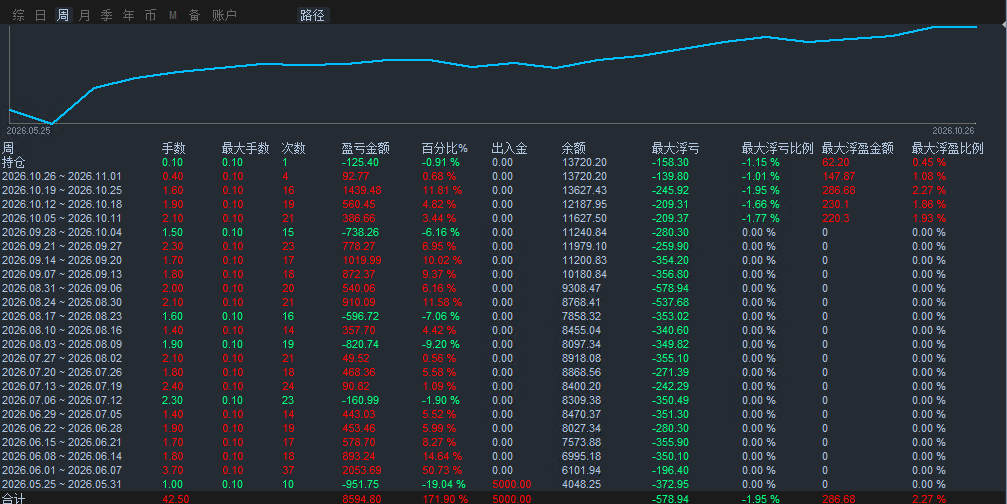Click balance value 13627.43

pyautogui.click(x=584, y=191)
